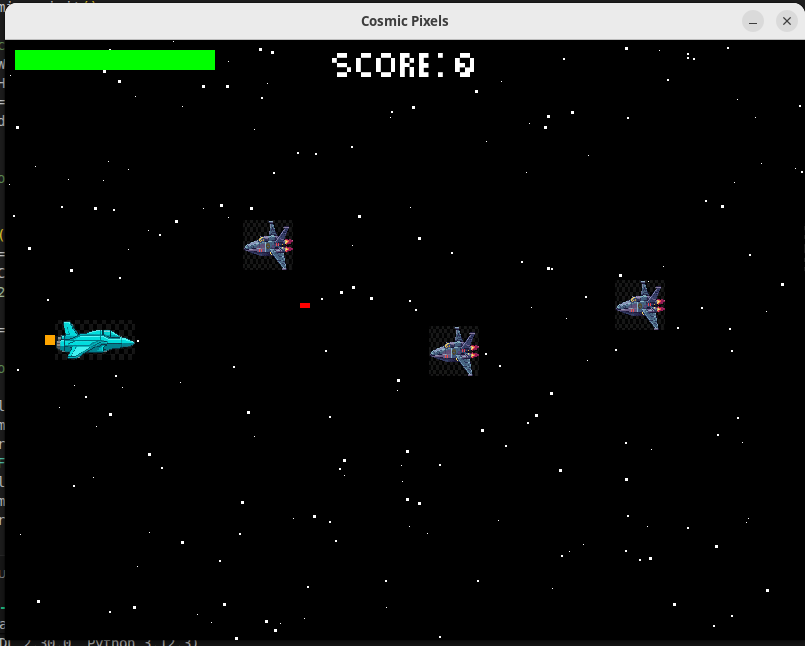Click red engine flames on middle enemy
805x646 pixels.
coord(474,351)
